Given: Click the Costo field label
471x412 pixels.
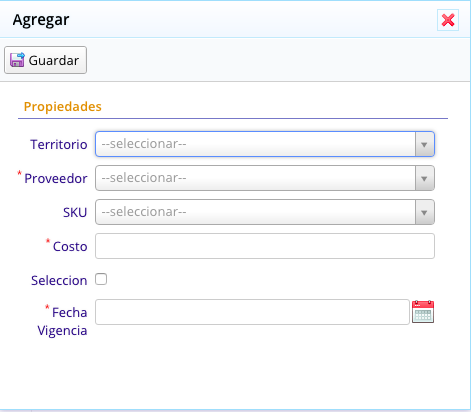Looking at the screenshot, I should tap(70, 247).
